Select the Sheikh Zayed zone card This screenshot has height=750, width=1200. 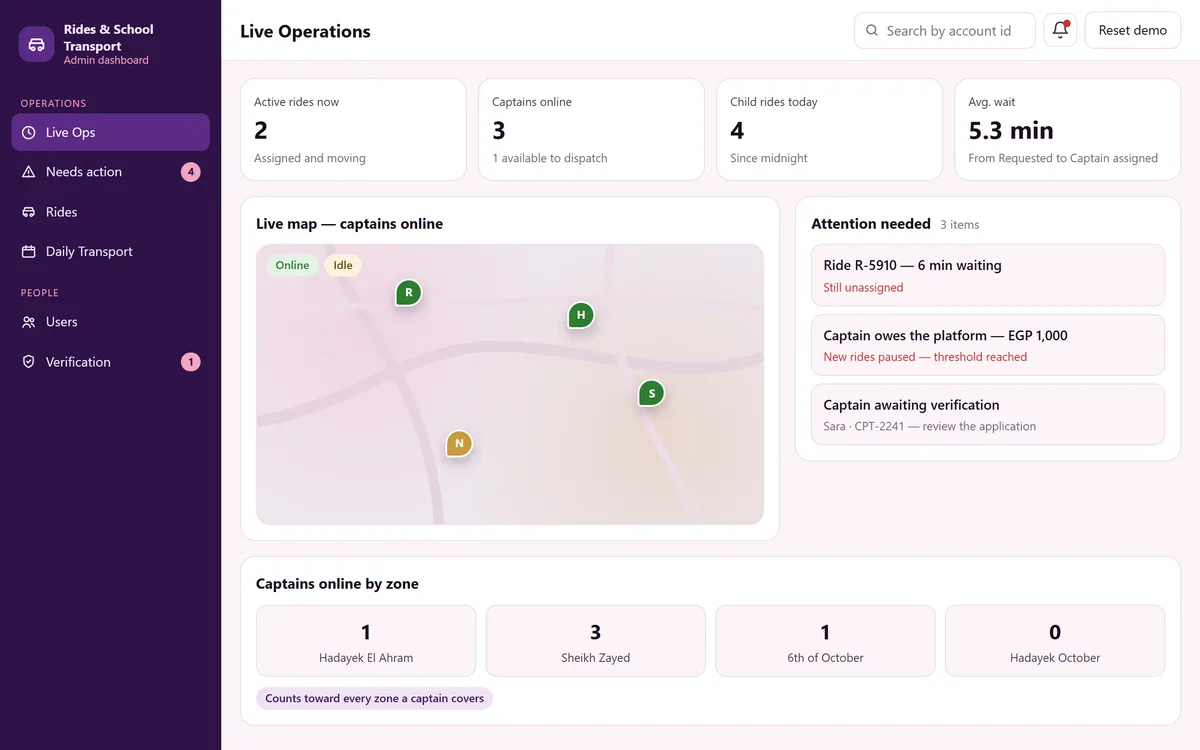coord(596,641)
